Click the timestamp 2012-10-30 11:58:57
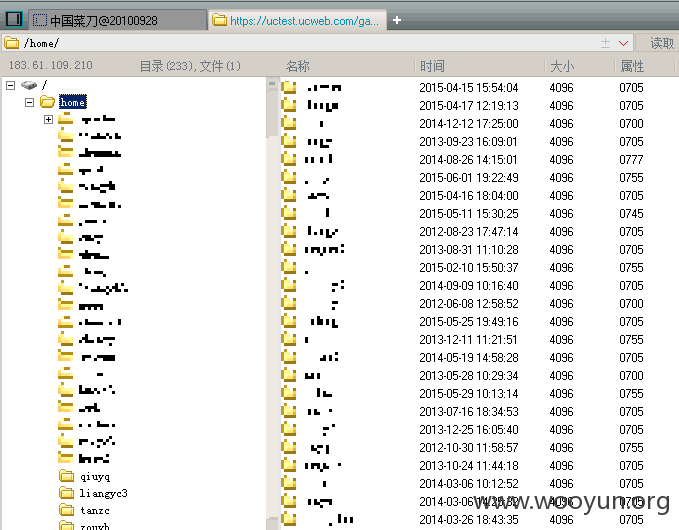Screen dimensions: 679x530 (x=469, y=447)
